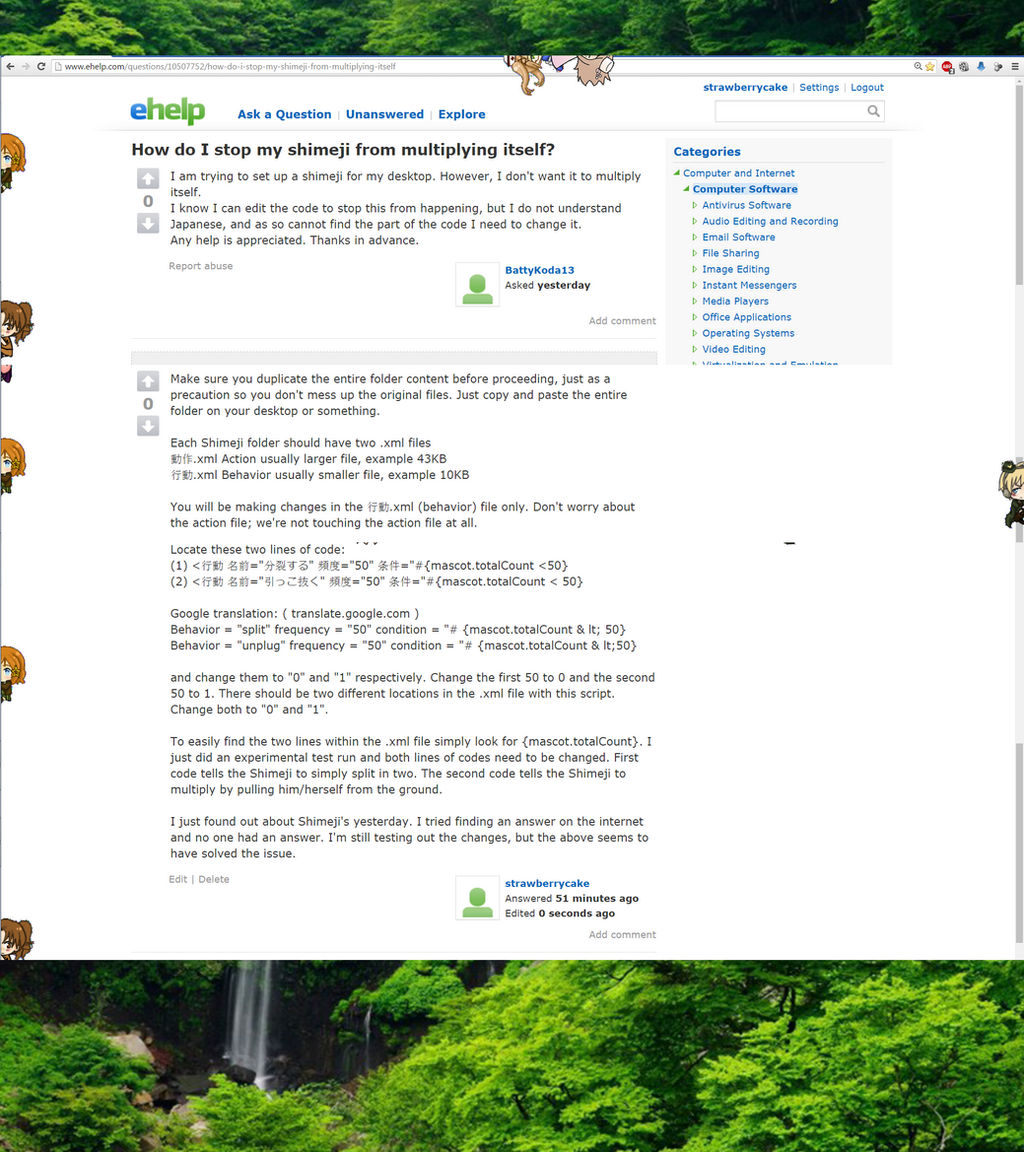Upvote the question with the up arrow
This screenshot has width=1024, height=1152.
pyautogui.click(x=148, y=179)
